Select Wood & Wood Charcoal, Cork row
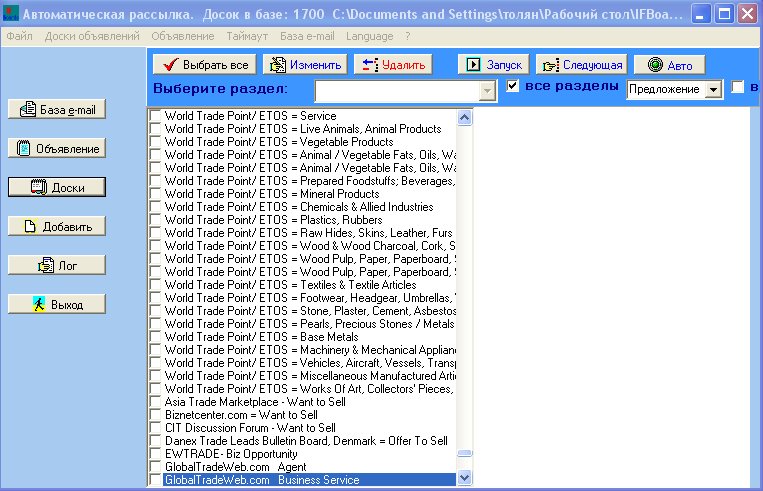 (x=309, y=246)
